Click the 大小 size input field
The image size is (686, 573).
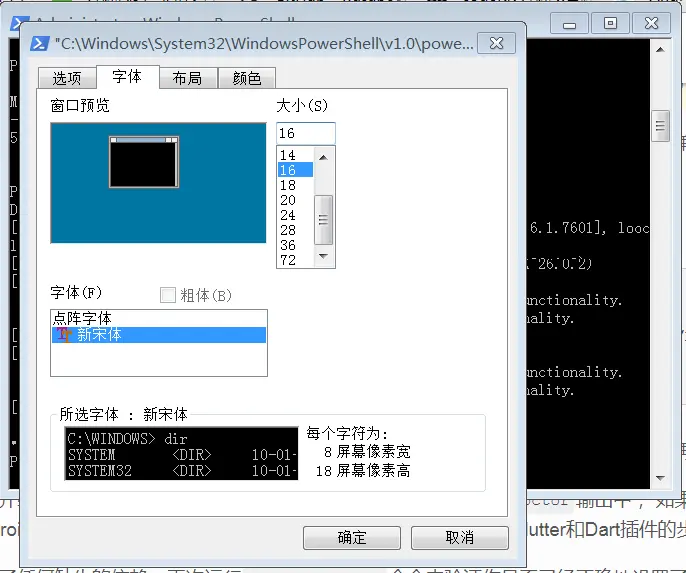(306, 133)
